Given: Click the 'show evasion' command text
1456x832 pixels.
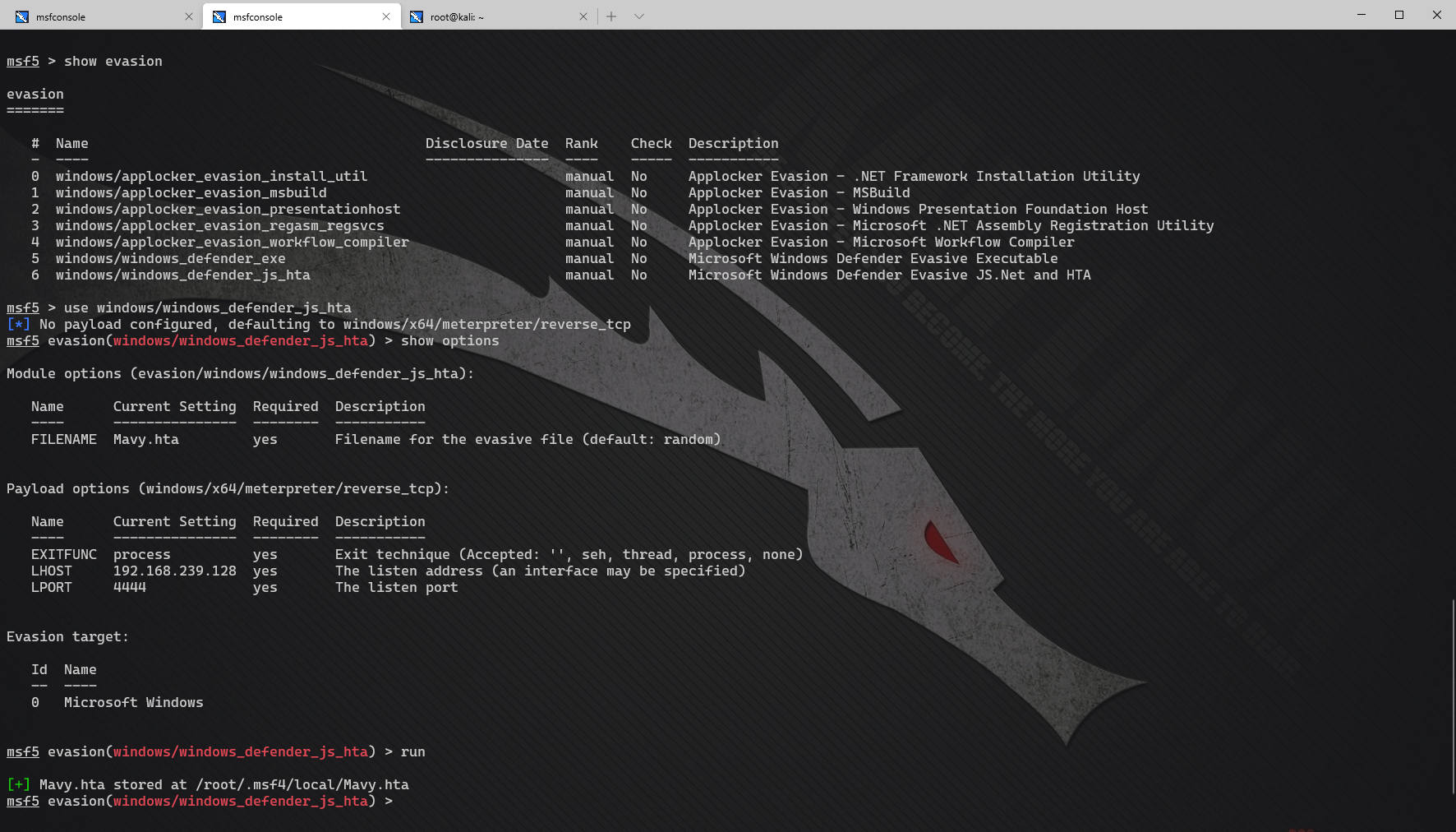Looking at the screenshot, I should (113, 62).
